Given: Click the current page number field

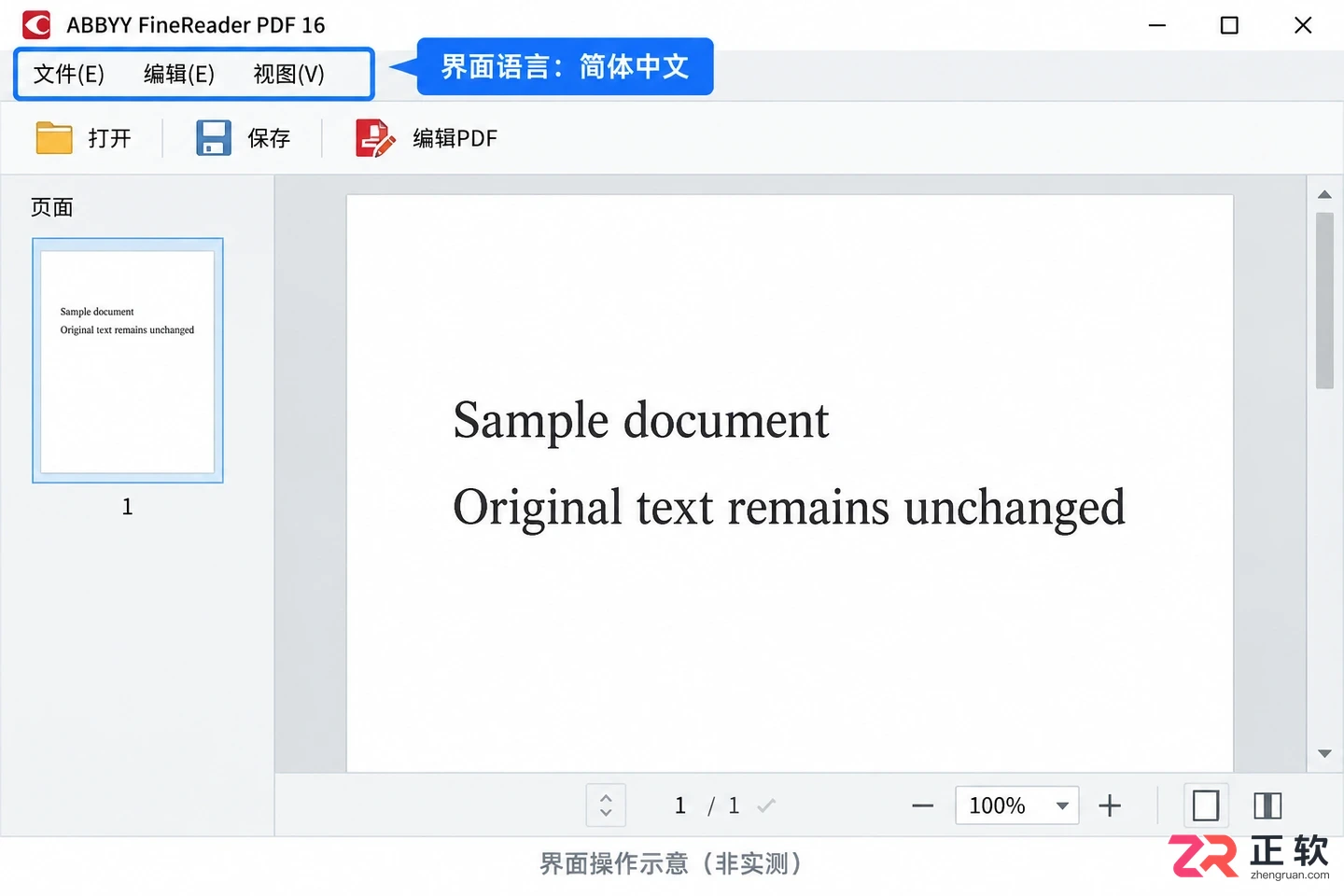Looking at the screenshot, I should coord(680,805).
